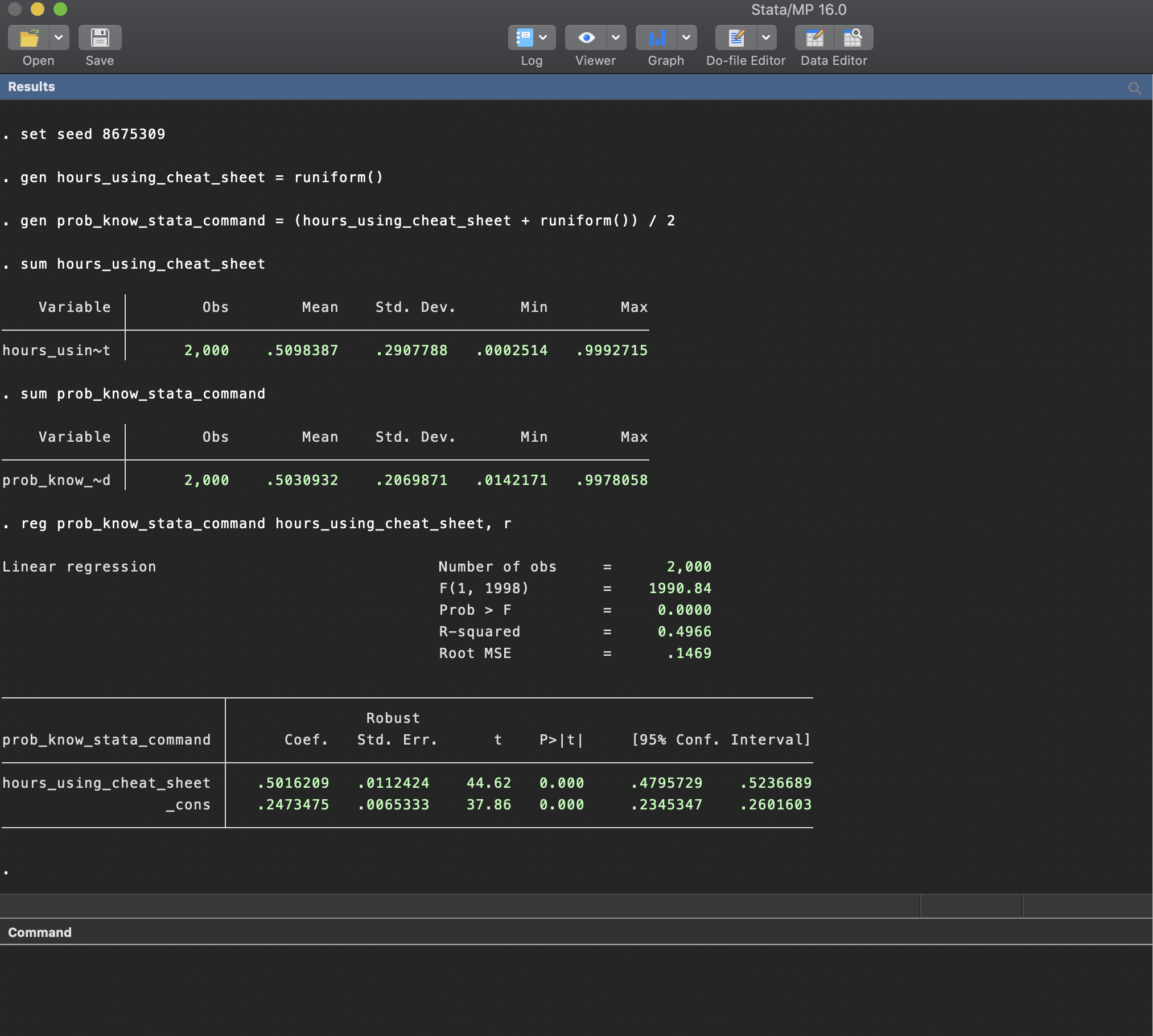Open the Do-file Editor icon
This screenshot has height=1036, width=1153.
pos(736,38)
